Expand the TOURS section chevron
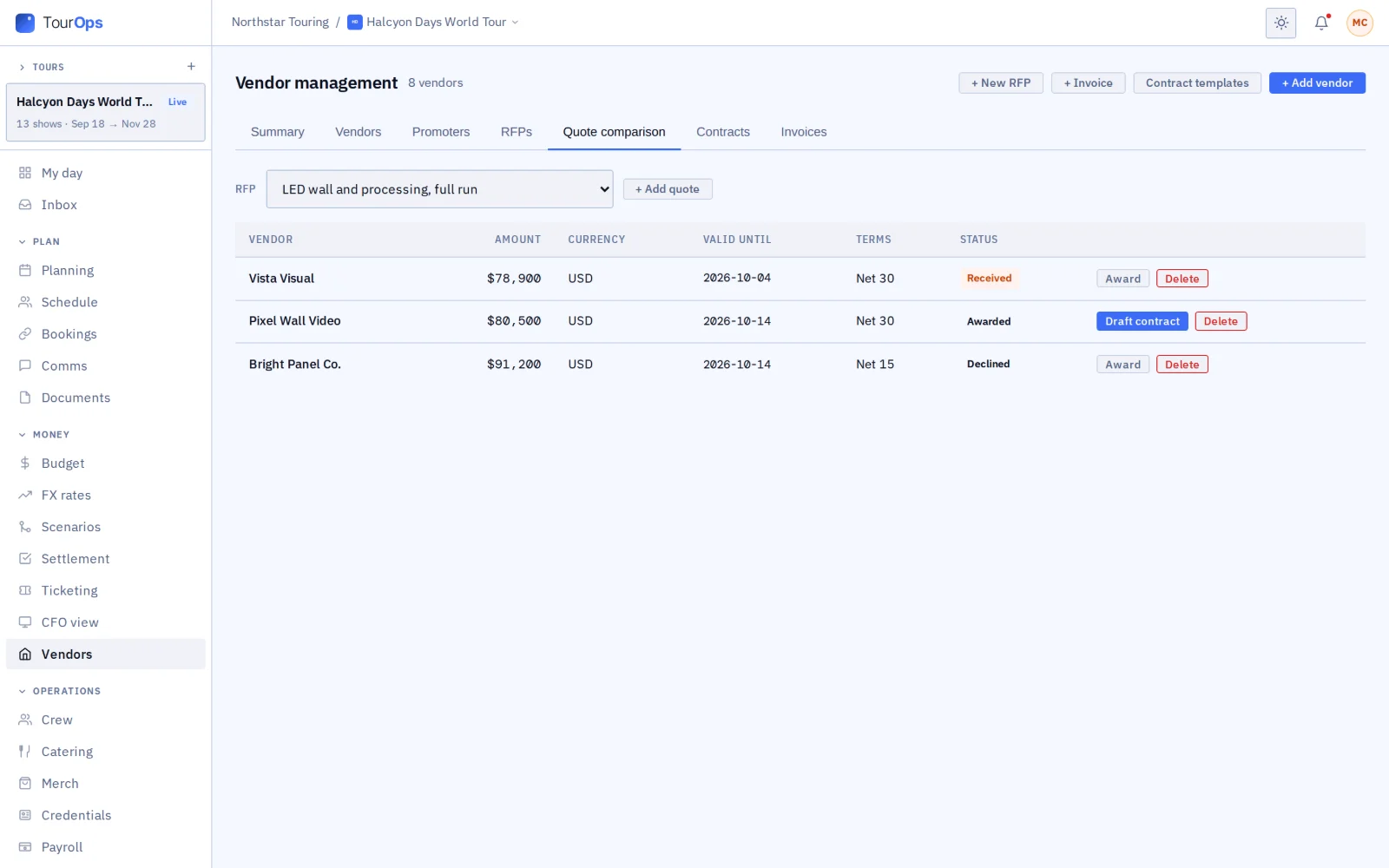1389x868 pixels. pyautogui.click(x=22, y=67)
